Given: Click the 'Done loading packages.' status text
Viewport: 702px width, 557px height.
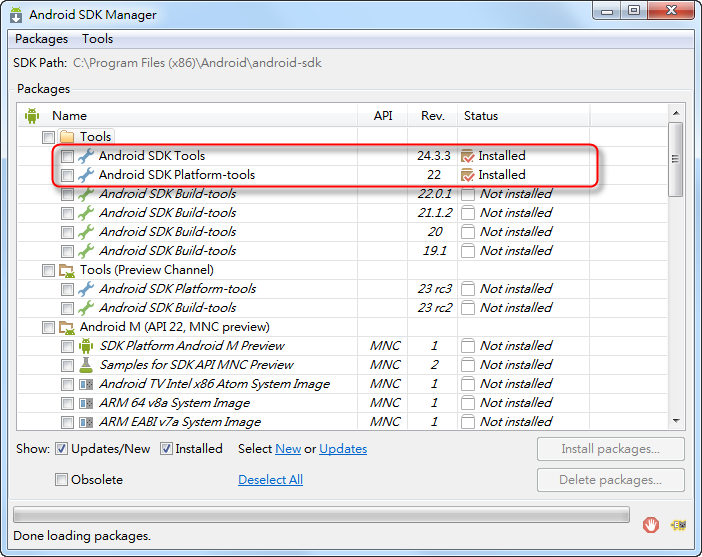Looking at the screenshot, I should point(82,536).
